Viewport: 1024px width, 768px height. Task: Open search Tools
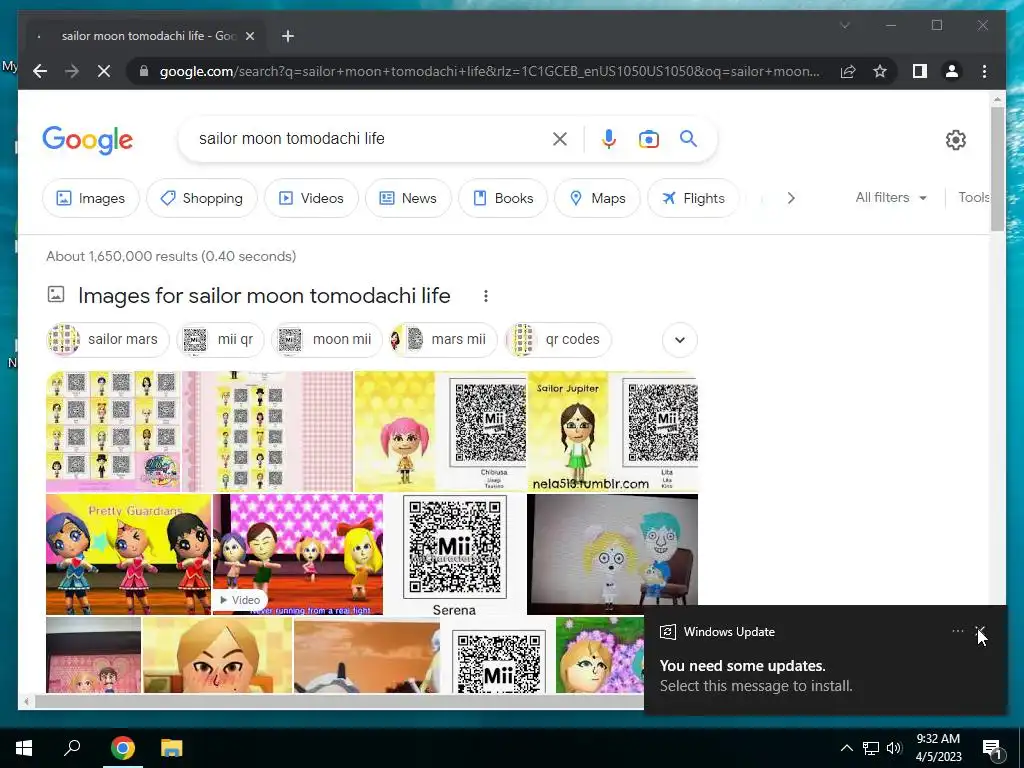coord(974,197)
